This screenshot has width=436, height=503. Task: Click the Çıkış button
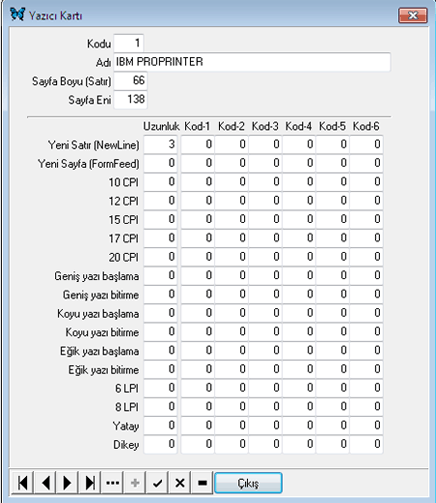click(248, 483)
